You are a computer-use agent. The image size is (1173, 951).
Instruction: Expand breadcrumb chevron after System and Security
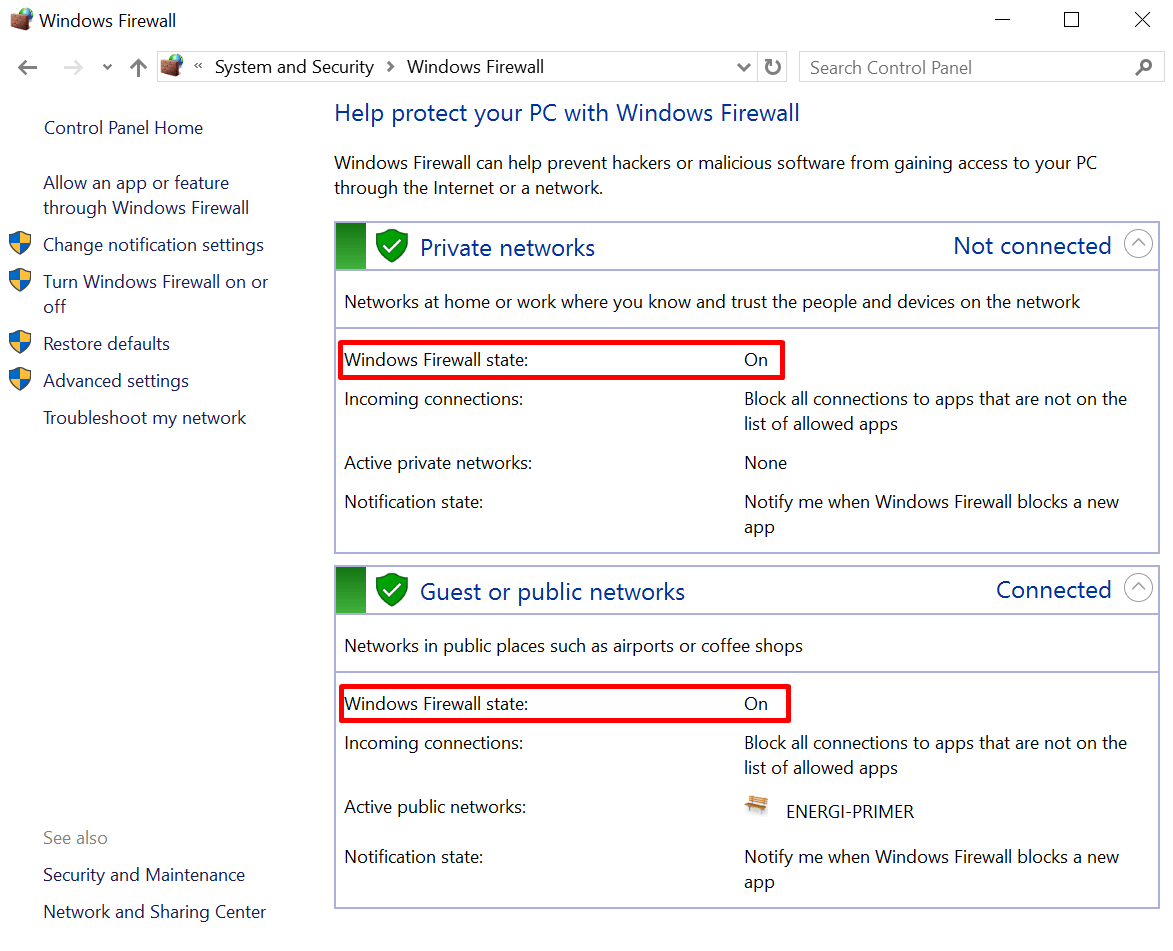click(390, 67)
